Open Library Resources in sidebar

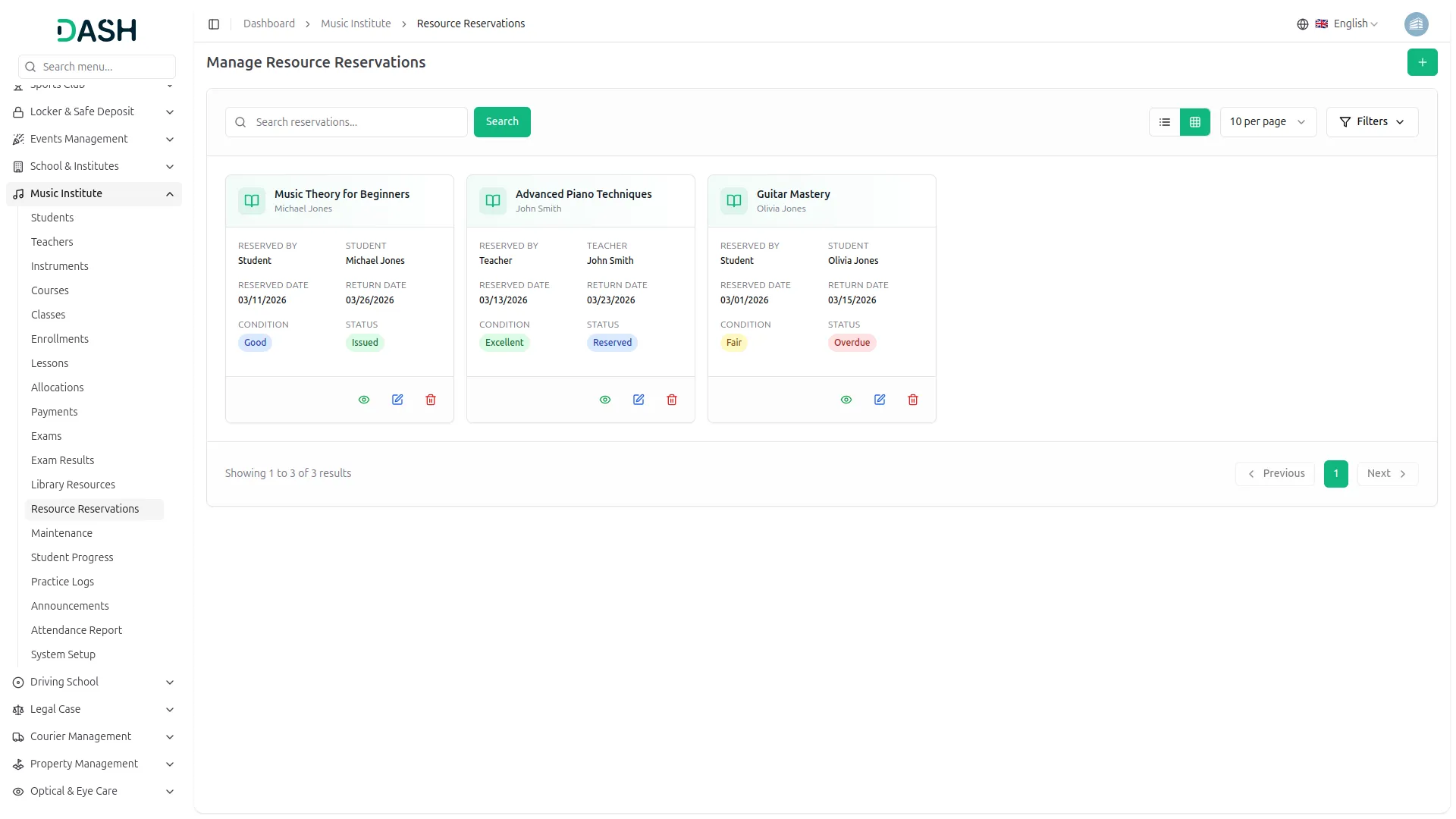click(x=73, y=485)
